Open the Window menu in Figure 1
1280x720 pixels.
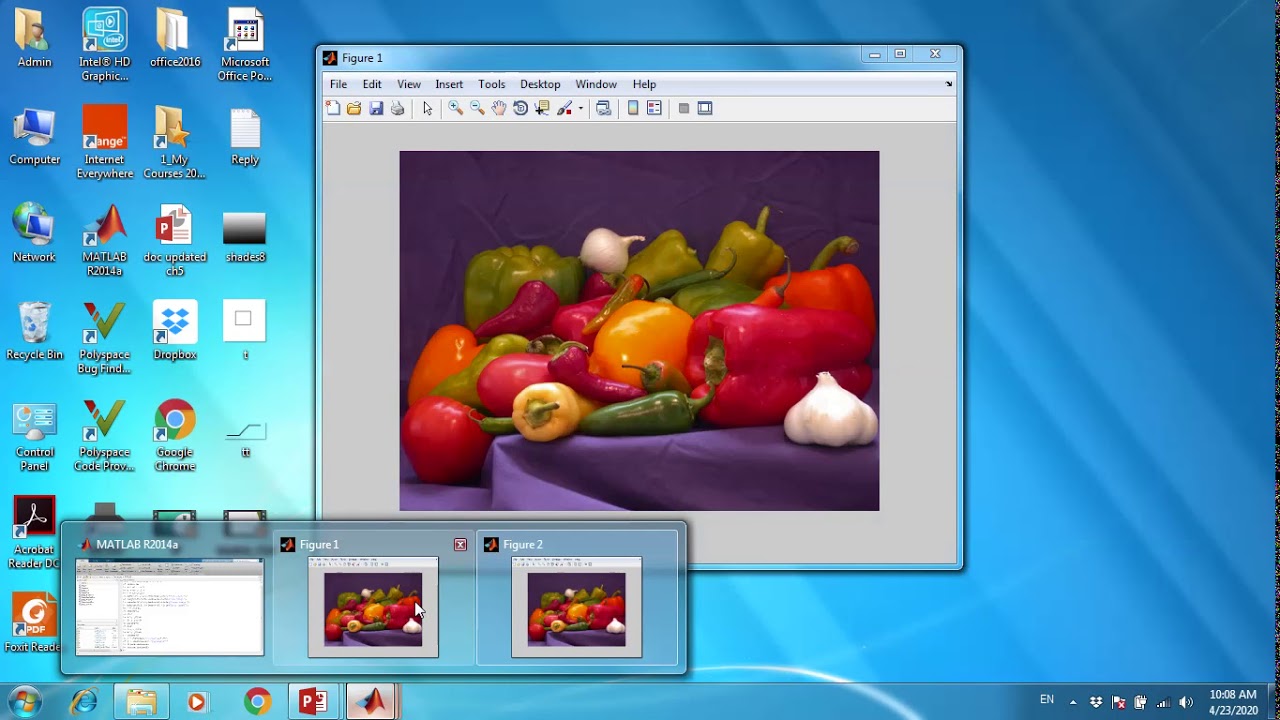click(596, 84)
